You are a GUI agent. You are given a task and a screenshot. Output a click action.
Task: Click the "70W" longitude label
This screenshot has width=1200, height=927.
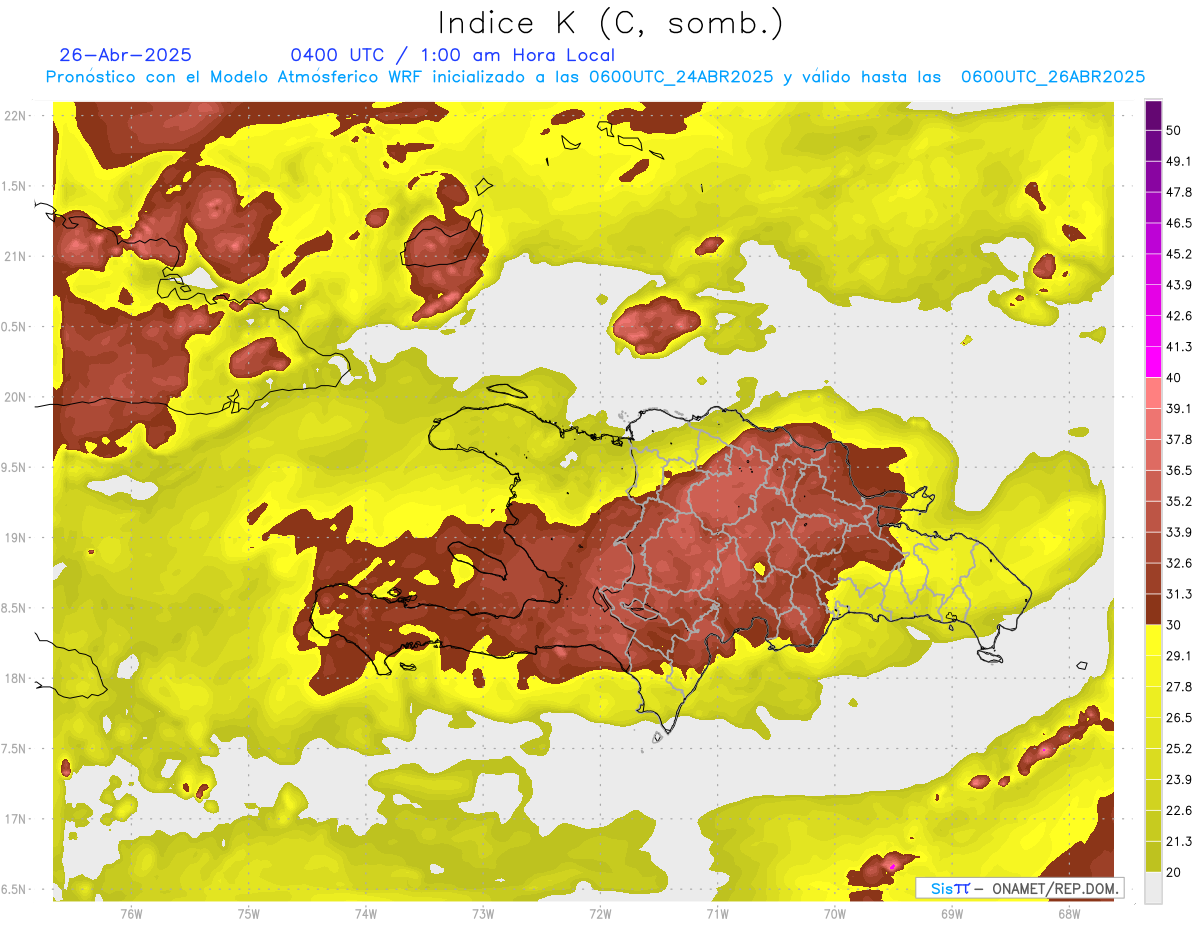point(834,913)
